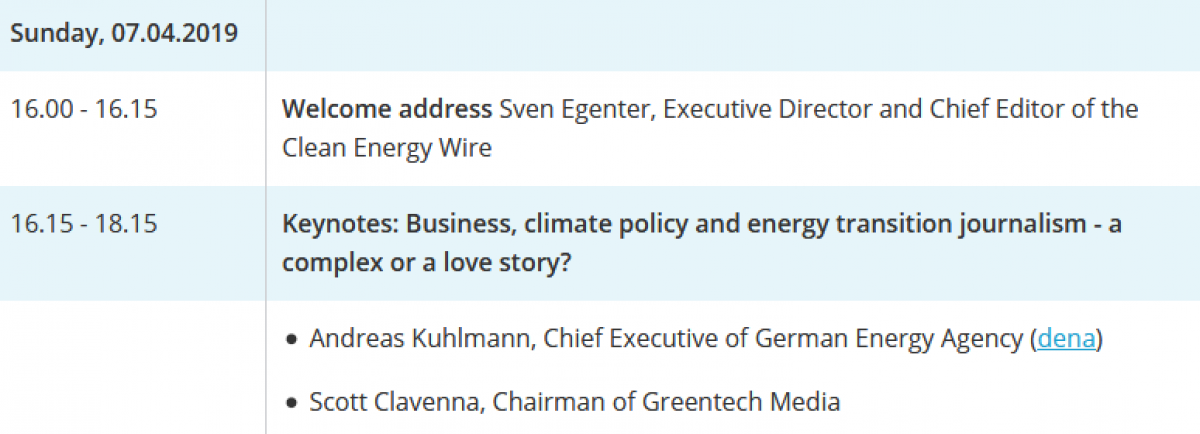Open the dena hyperlink
Image resolution: width=1200 pixels, height=434 pixels.
pos(1066,339)
